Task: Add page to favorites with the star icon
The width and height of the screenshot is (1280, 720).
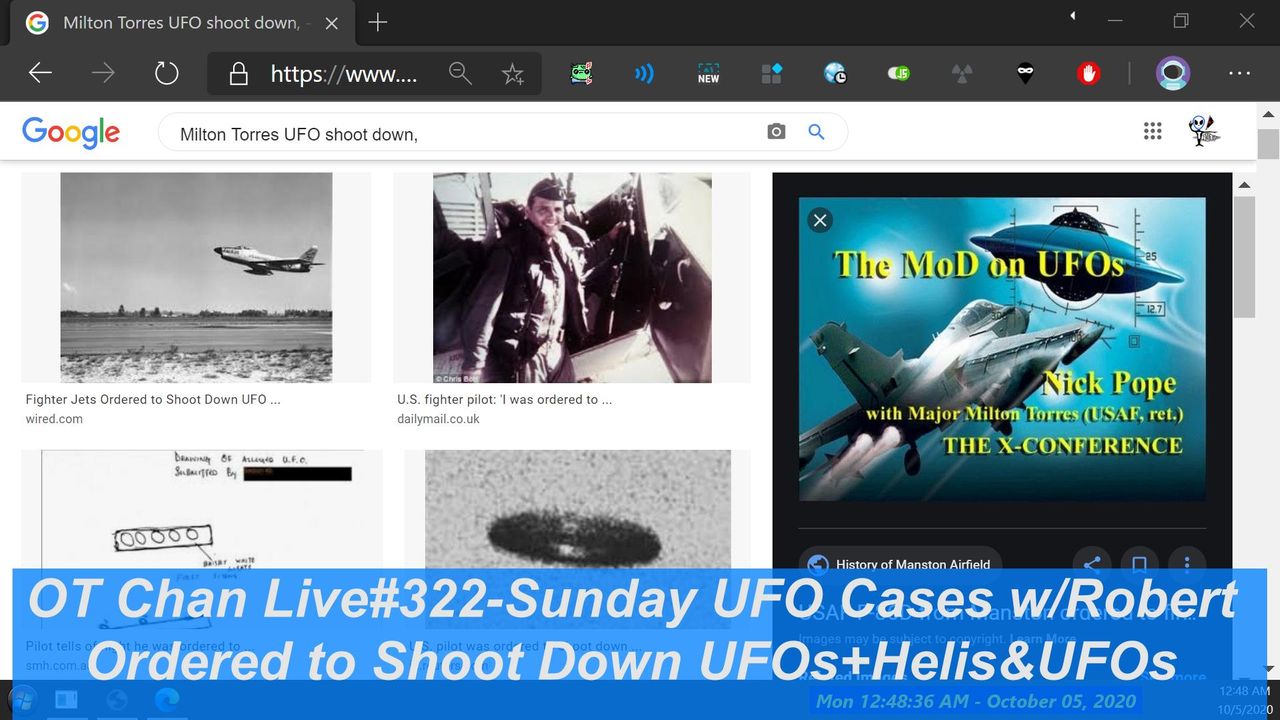Action: [513, 74]
